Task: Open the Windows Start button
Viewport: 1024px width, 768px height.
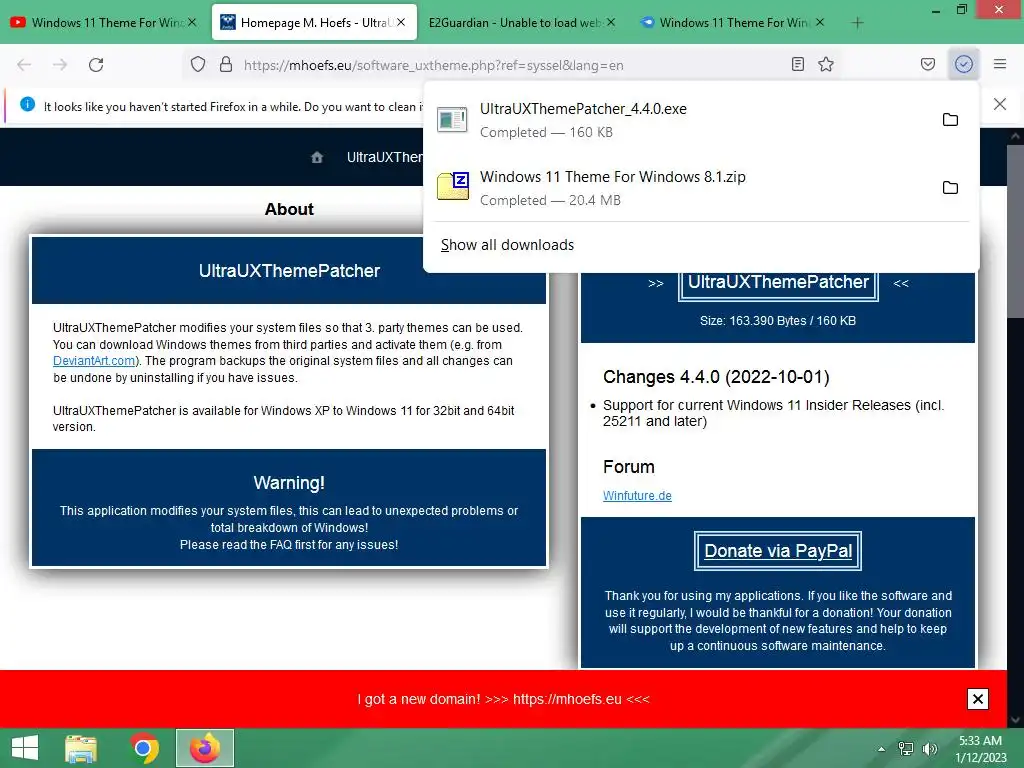Action: pos(25,748)
